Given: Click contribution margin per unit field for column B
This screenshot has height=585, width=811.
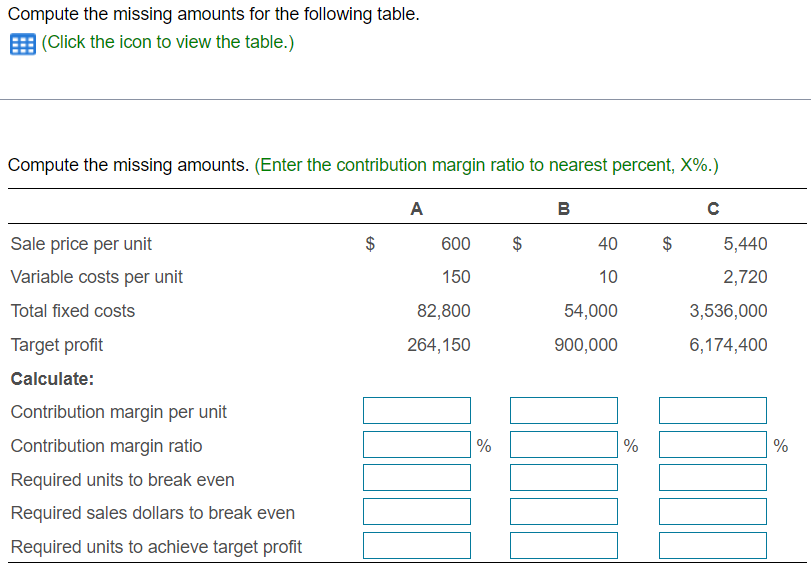Looking at the screenshot, I should [x=563, y=410].
